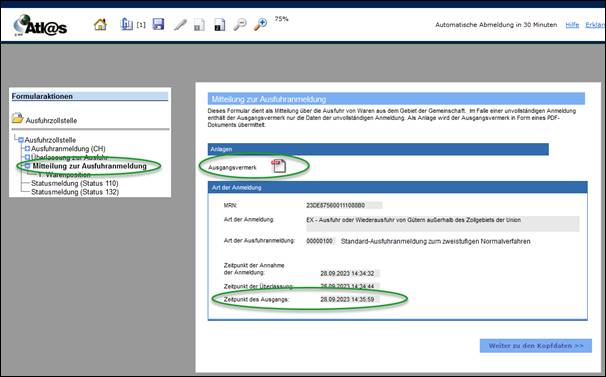
Task: Click the Zeitpunkt der Annahme value 14:34:32
Action: click(x=350, y=273)
